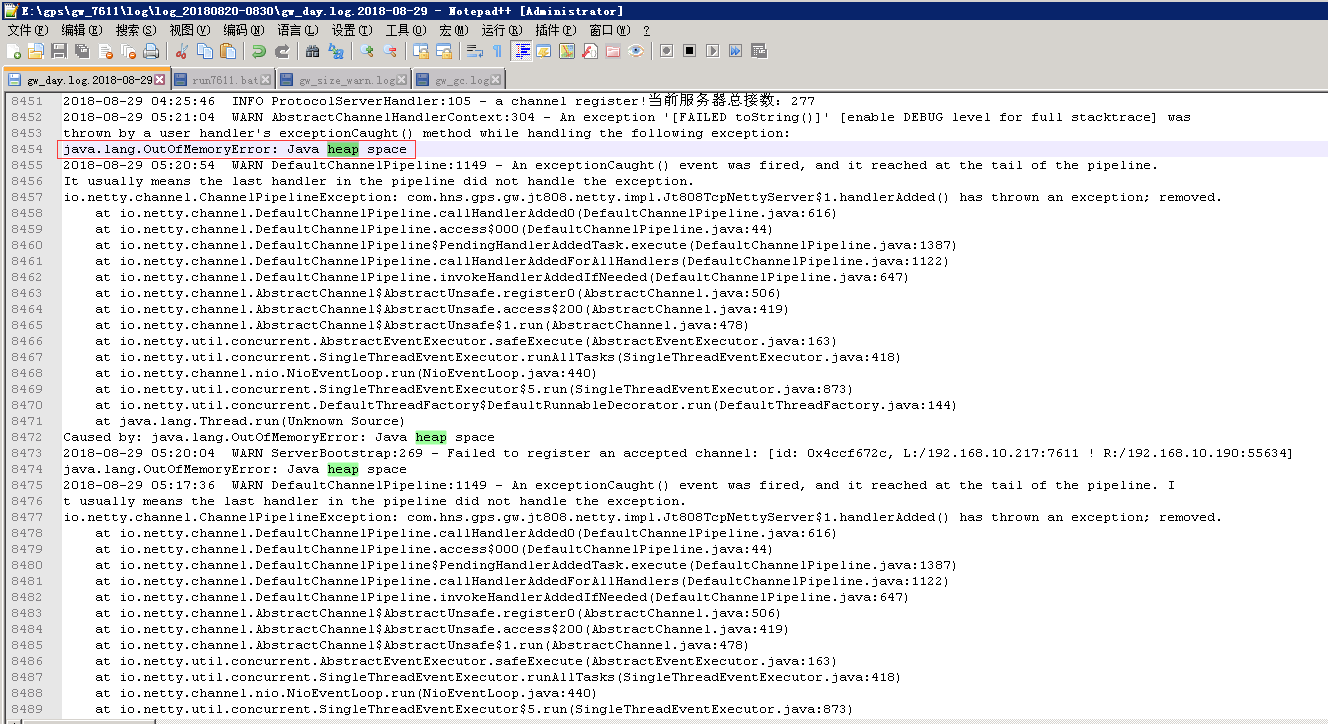
Task: Play back the recorded macro icon
Action: point(712,51)
